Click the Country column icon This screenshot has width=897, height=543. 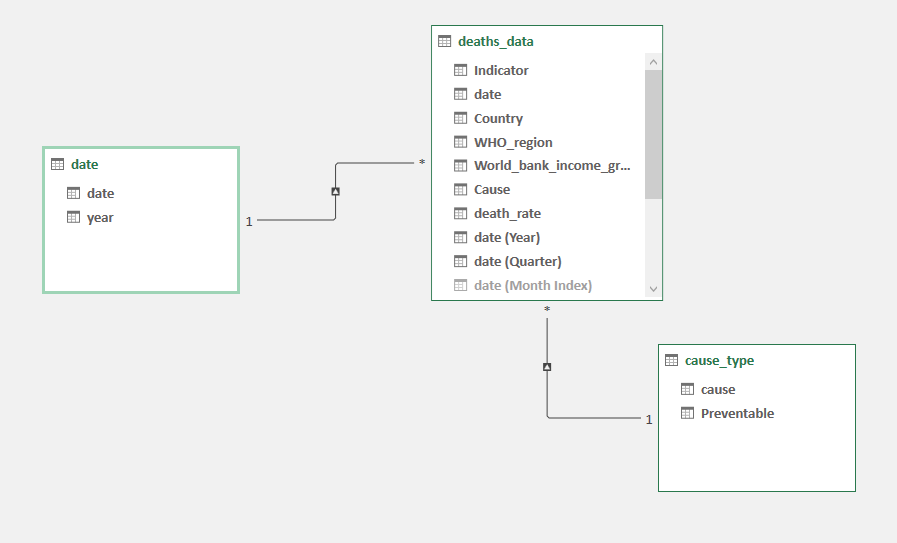[461, 118]
